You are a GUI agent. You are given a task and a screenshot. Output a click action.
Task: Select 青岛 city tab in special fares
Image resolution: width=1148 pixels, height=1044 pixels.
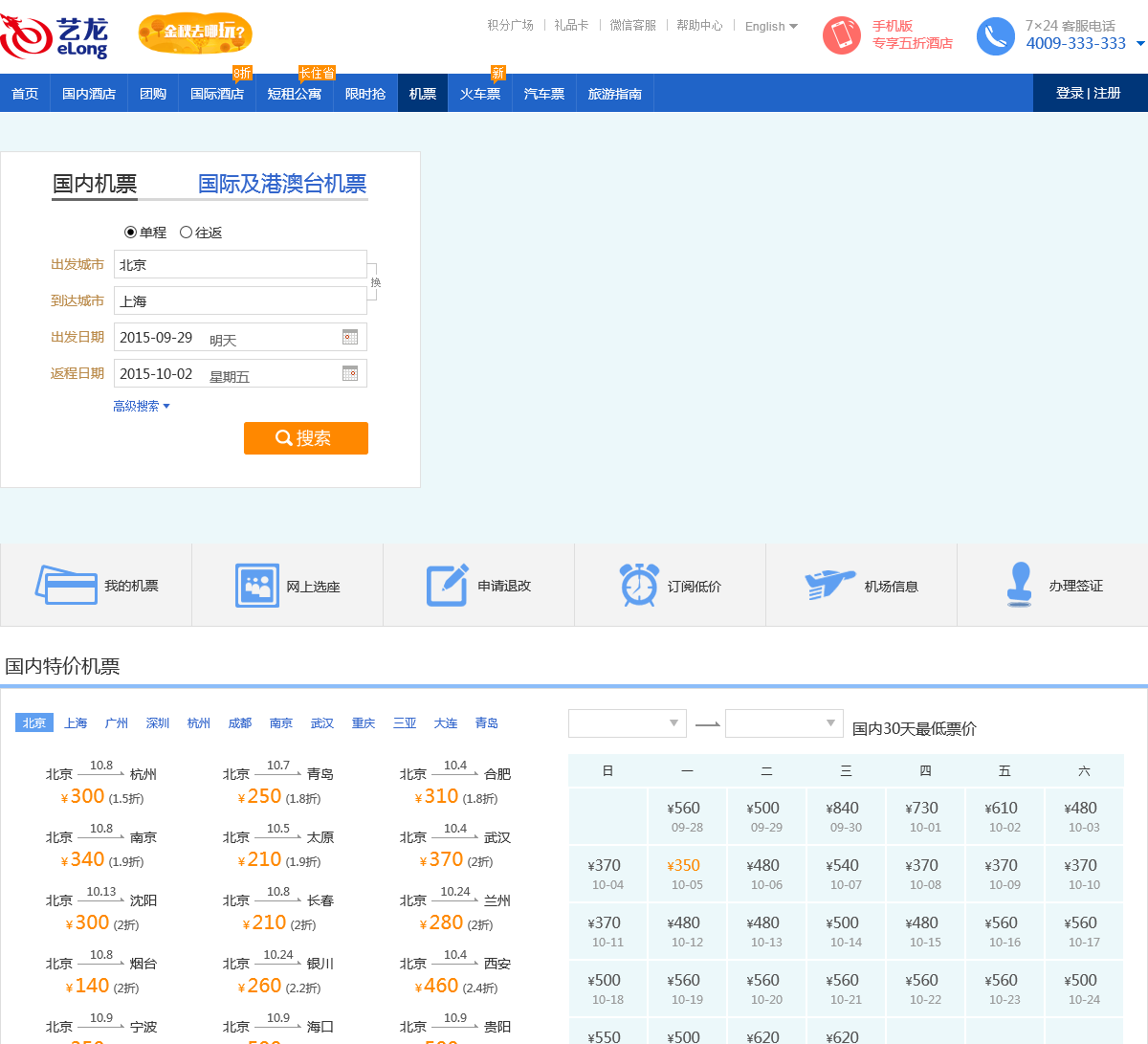pos(487,723)
